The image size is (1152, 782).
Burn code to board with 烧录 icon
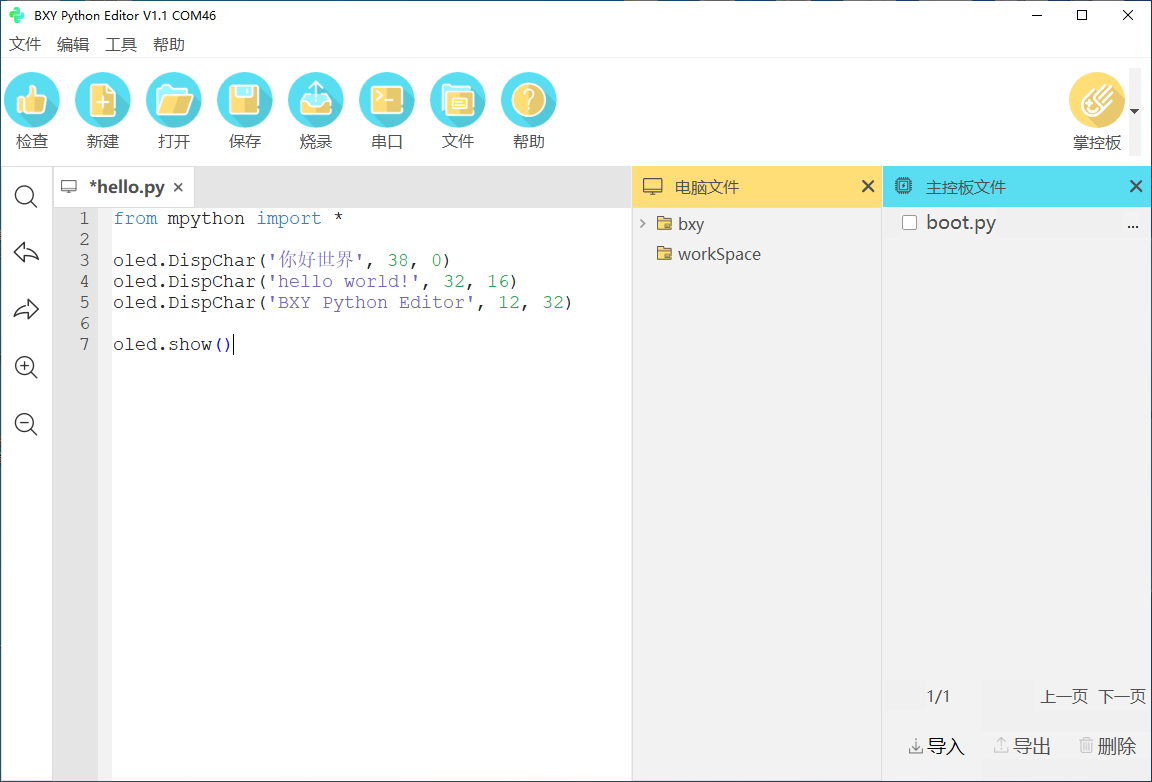316,100
